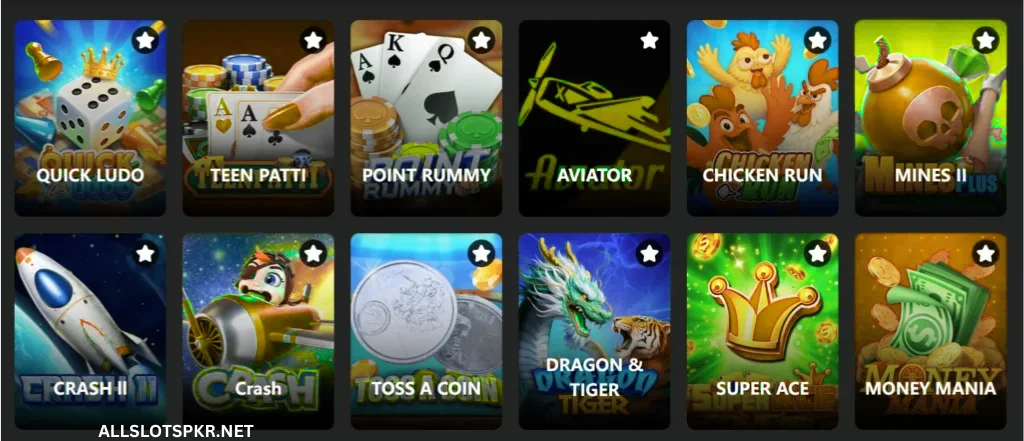This screenshot has height=441, width=1024.
Task: Visit the ALLSLOTSPKR.NET watermark link
Action: 176,432
